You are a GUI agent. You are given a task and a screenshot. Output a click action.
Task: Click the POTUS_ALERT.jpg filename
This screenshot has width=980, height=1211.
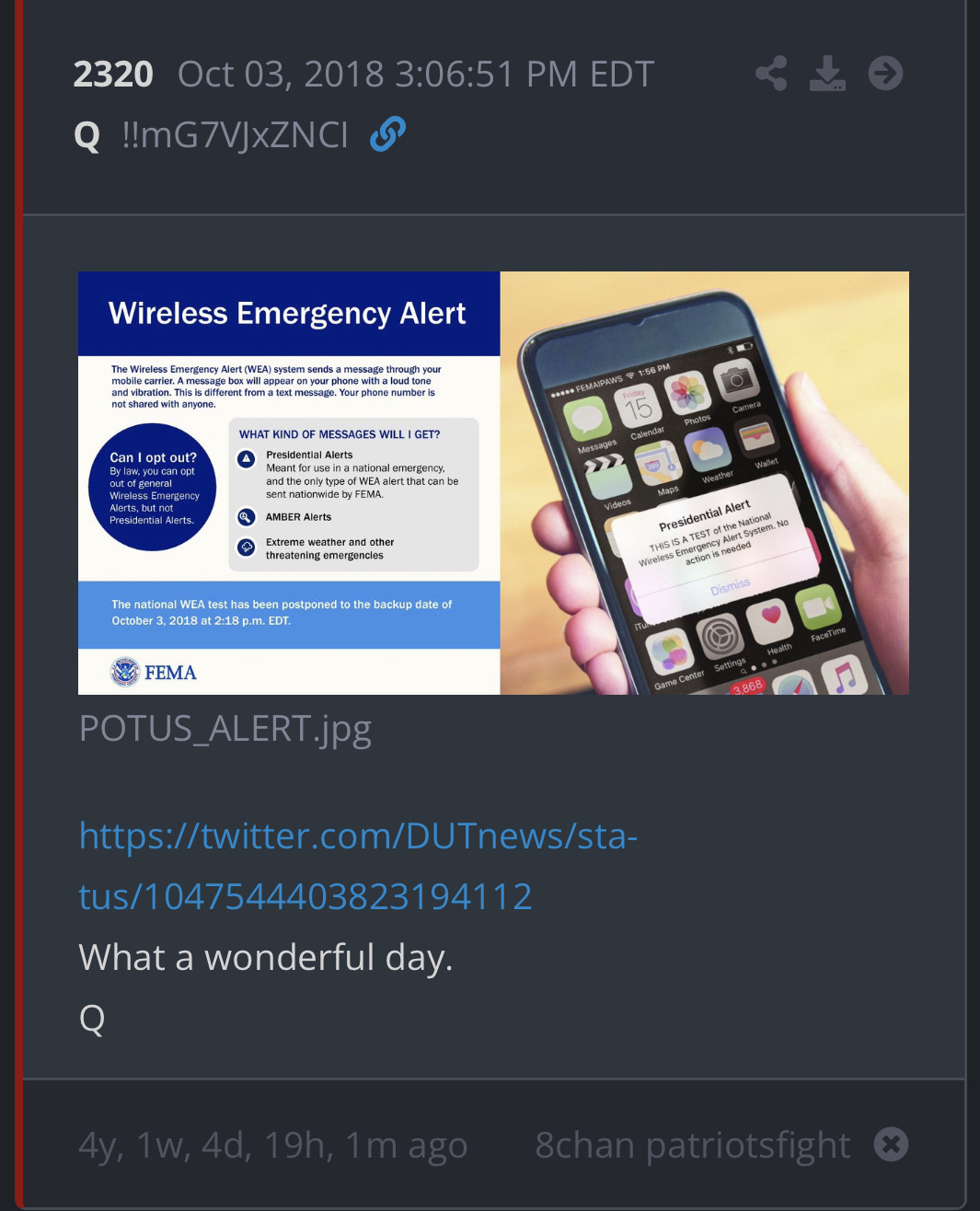point(225,729)
